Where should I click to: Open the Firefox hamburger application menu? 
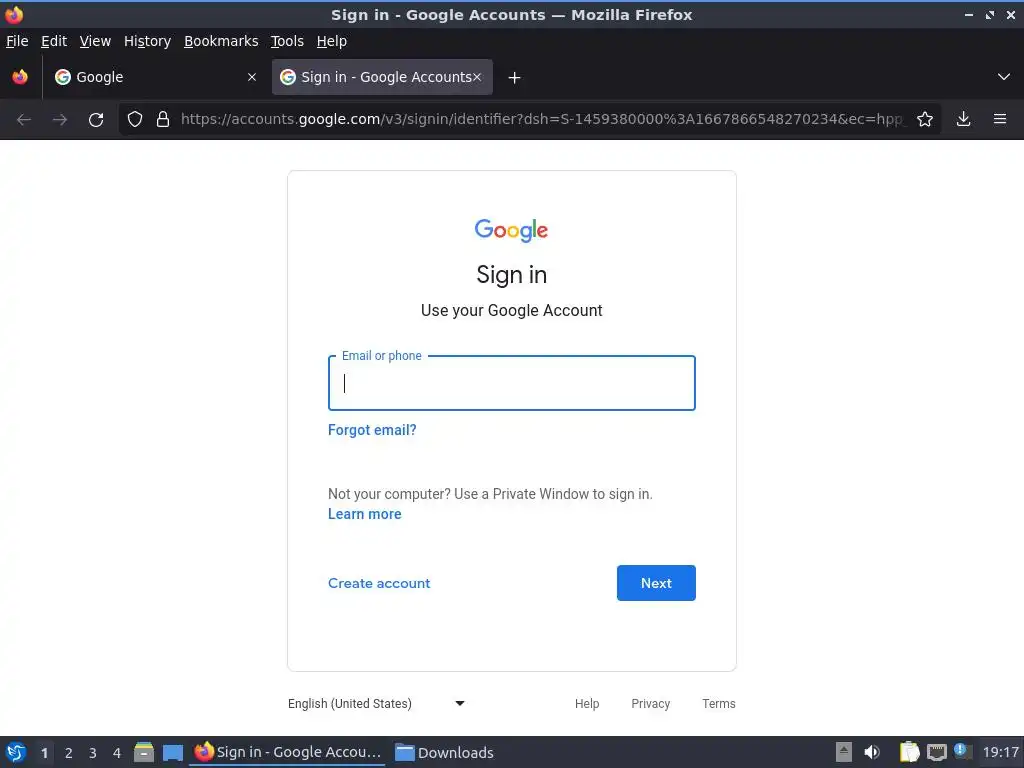click(1000, 119)
